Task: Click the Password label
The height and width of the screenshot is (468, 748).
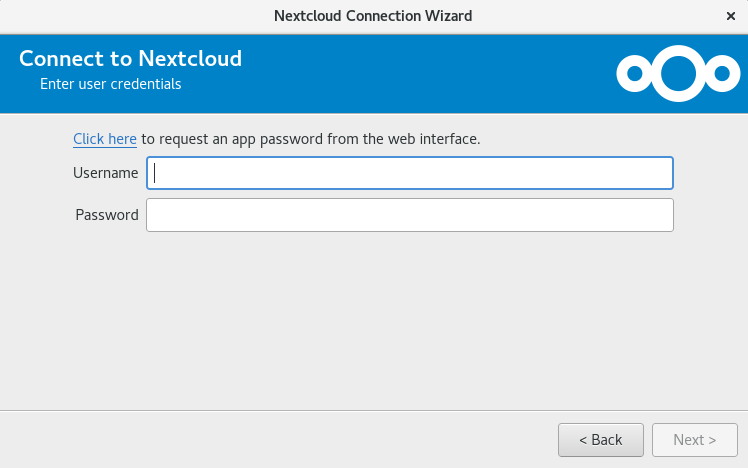Action: [107, 215]
